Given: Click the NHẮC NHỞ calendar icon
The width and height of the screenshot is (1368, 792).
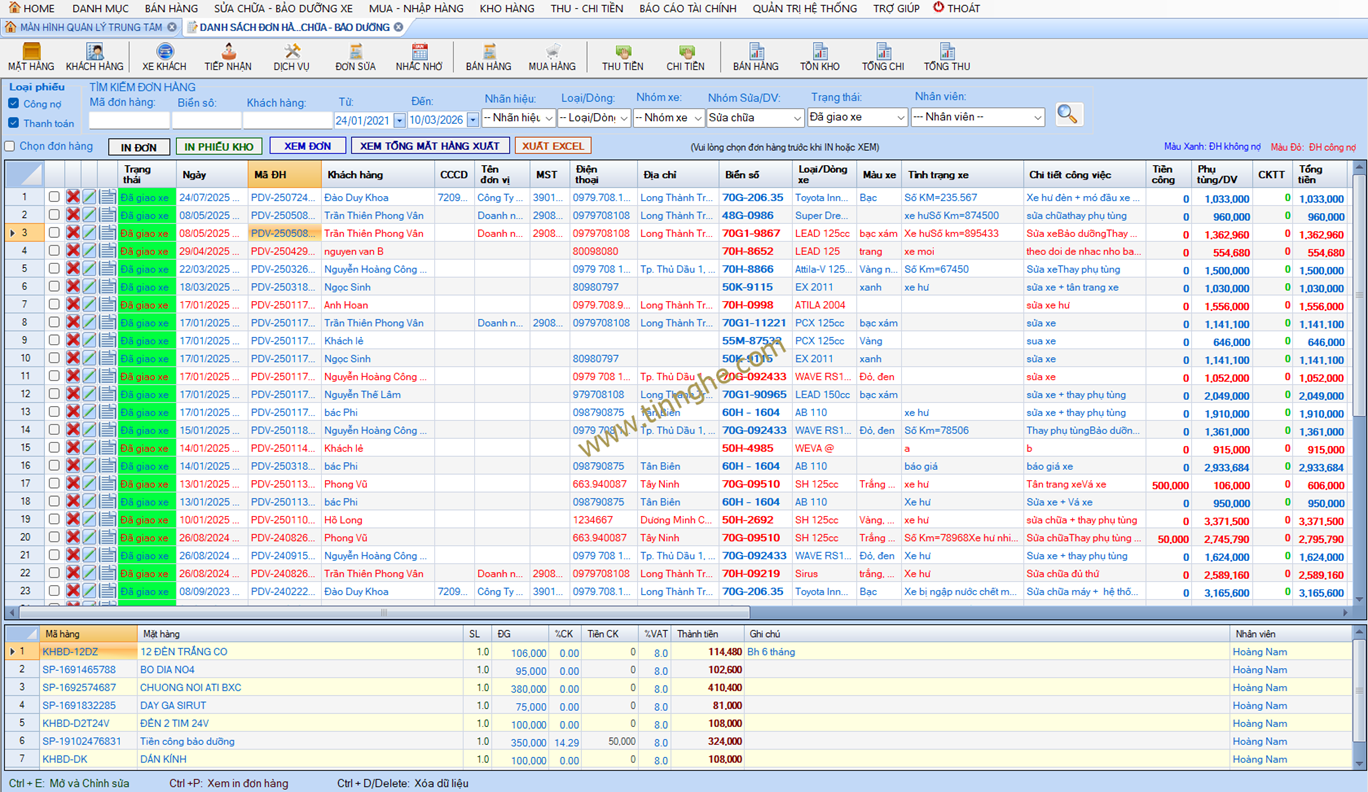Looking at the screenshot, I should click(419, 56).
